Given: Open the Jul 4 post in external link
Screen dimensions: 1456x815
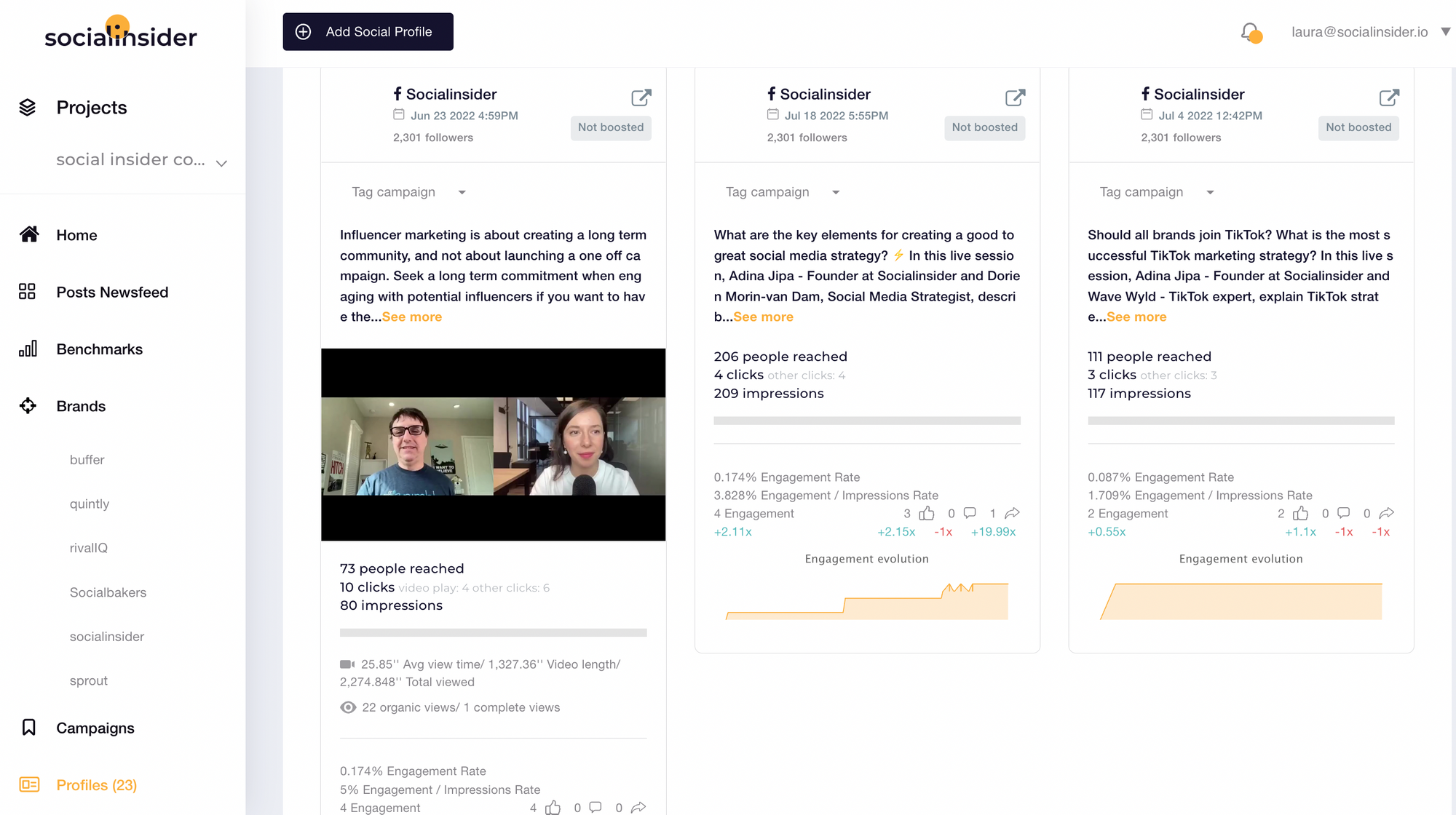Looking at the screenshot, I should click(1389, 98).
